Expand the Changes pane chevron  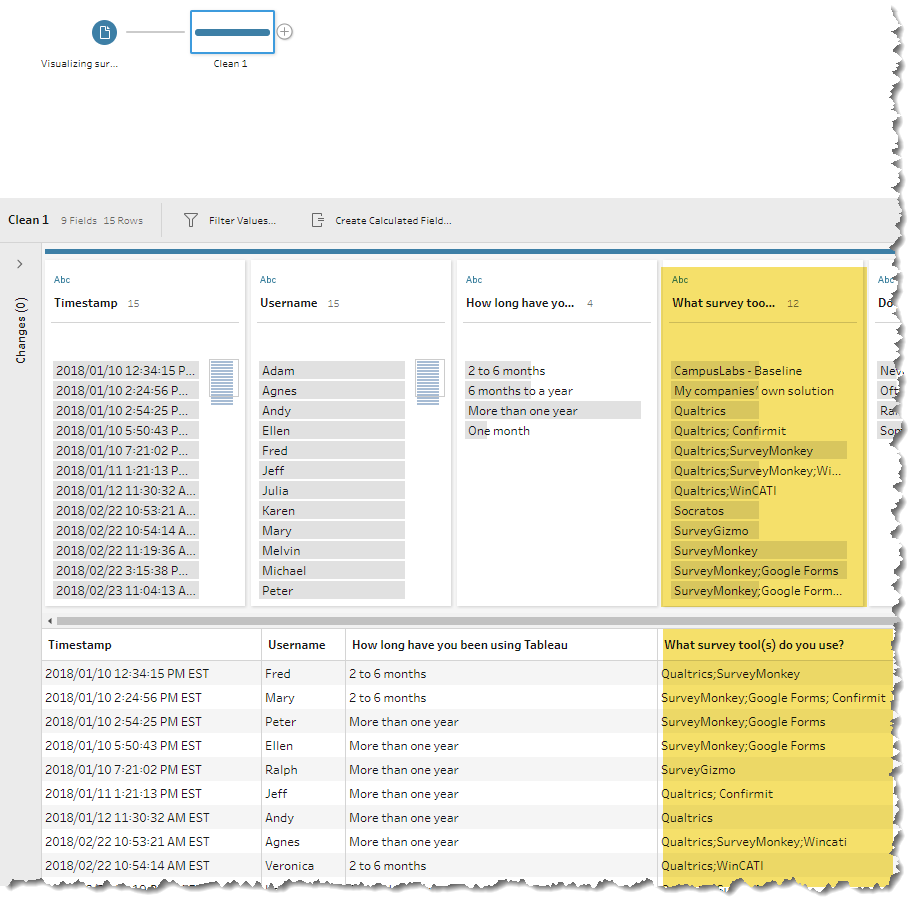[x=20, y=264]
